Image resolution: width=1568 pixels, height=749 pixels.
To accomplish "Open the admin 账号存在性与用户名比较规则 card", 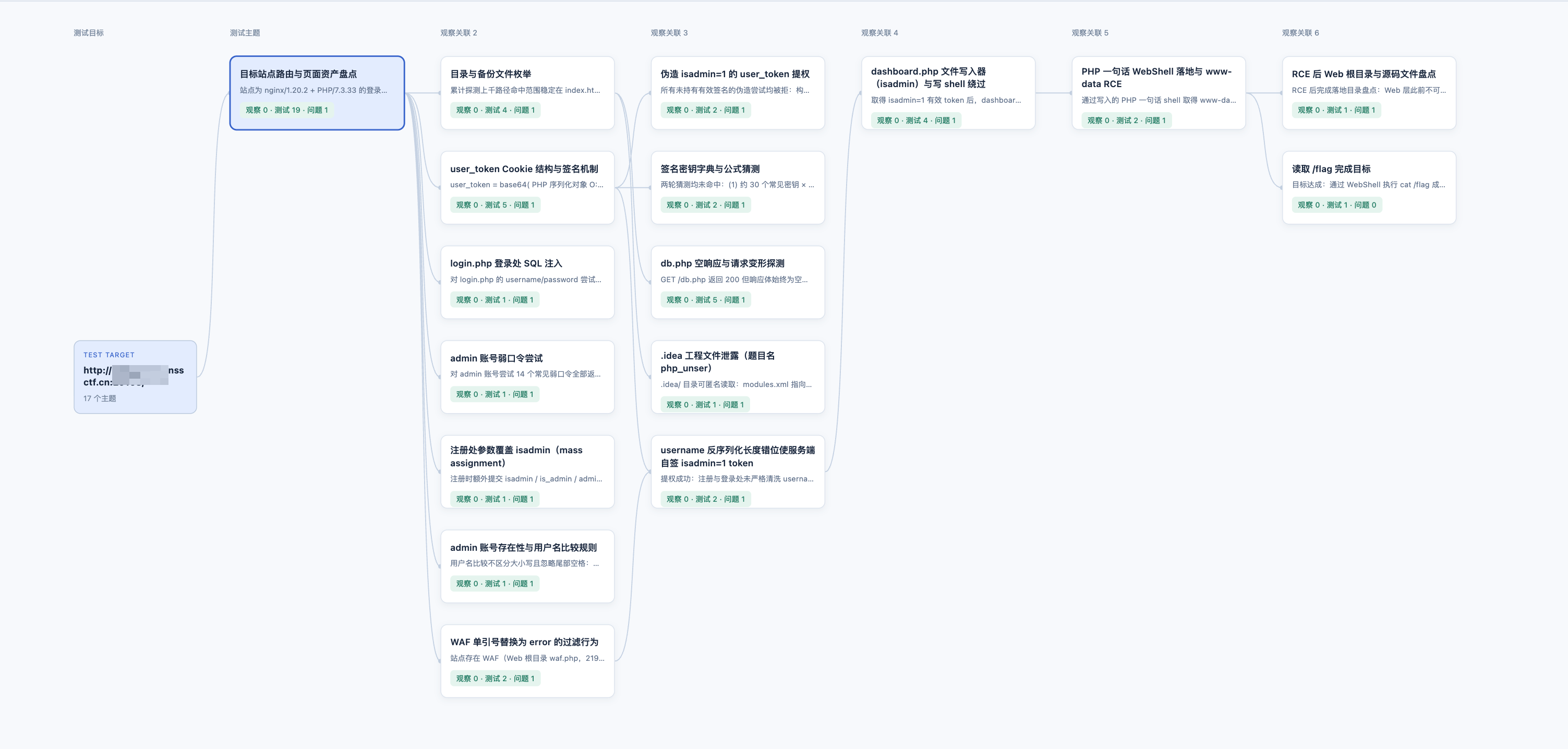I will (527, 566).
